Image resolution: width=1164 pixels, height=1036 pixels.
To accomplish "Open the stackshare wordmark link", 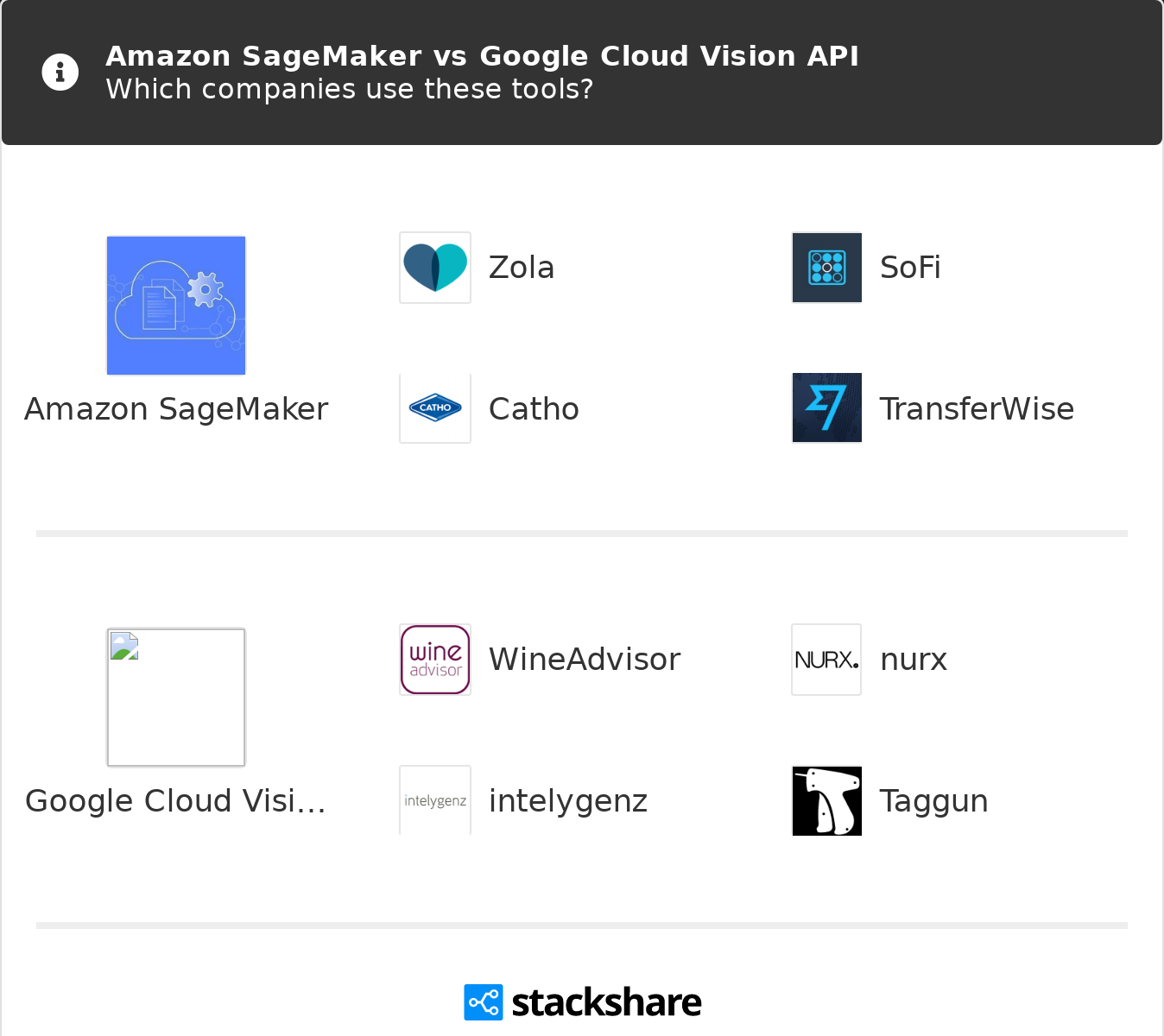I will click(606, 1002).
